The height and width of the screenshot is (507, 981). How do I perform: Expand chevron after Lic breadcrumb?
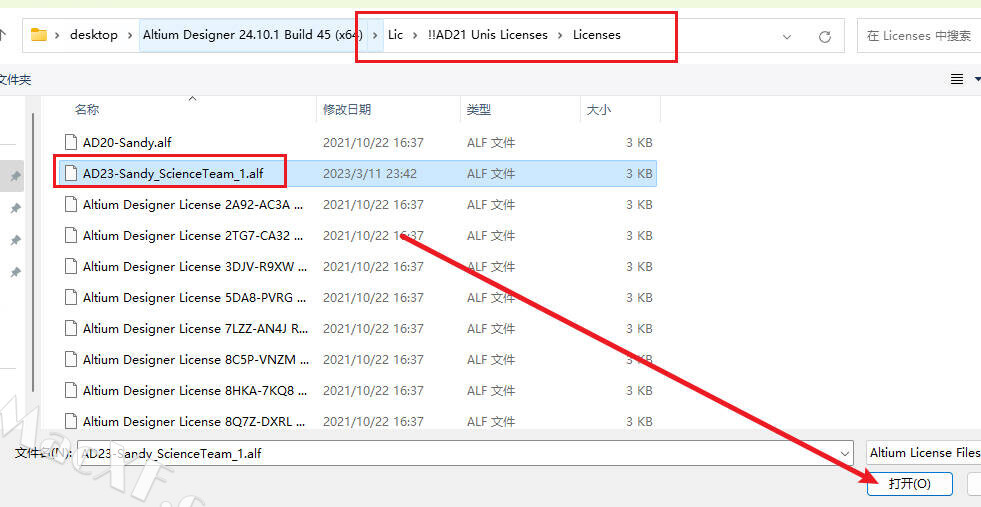(x=415, y=36)
